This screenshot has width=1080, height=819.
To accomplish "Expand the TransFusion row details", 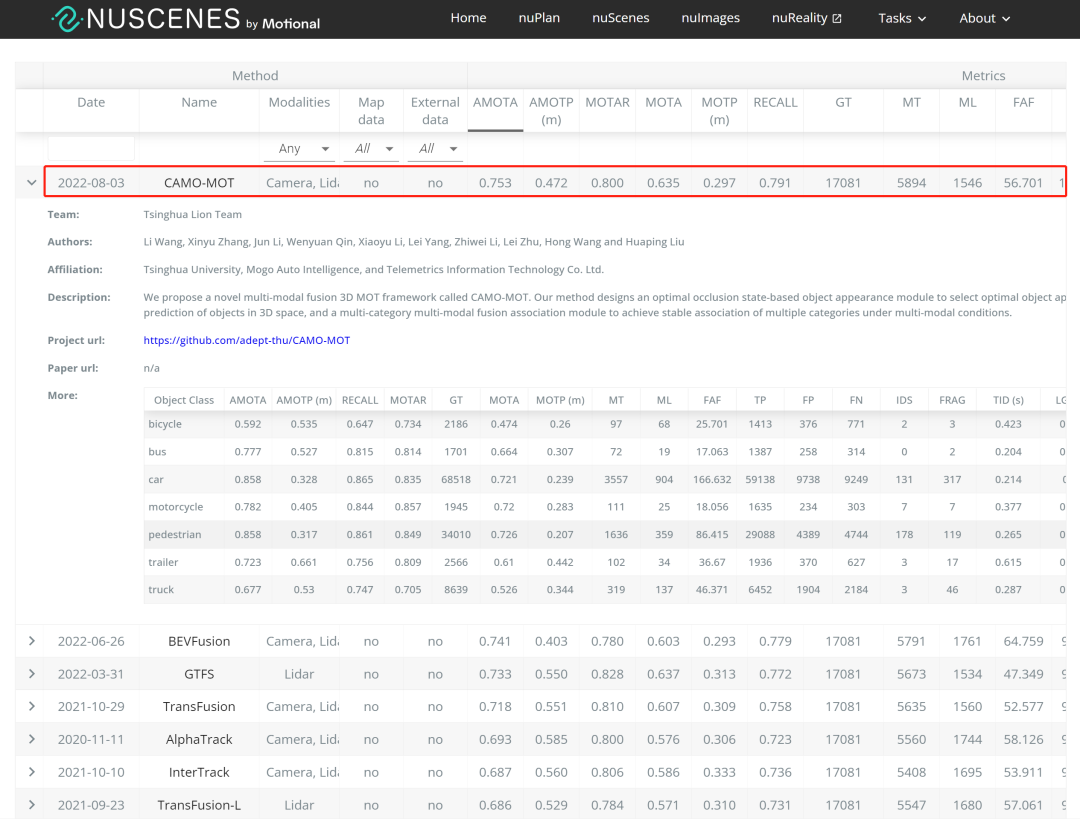I will [x=31, y=707].
